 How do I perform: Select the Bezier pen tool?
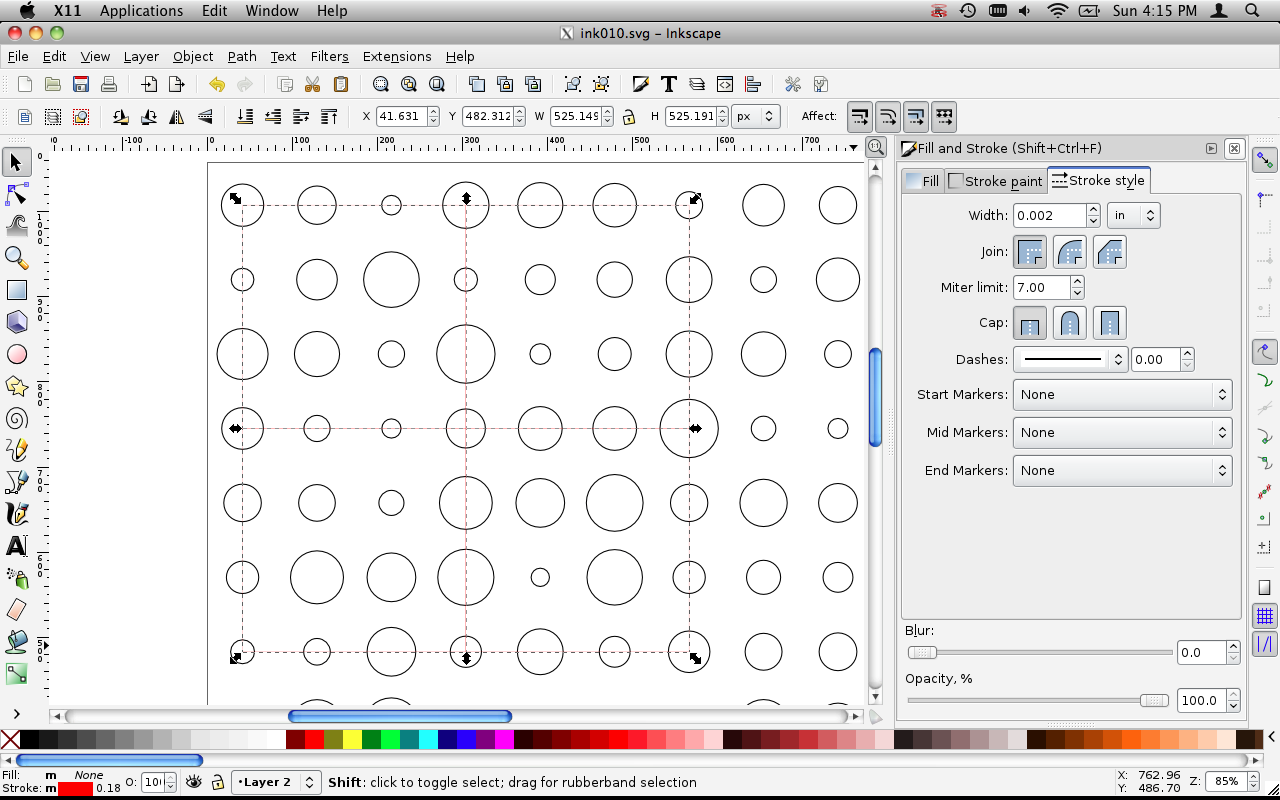(x=17, y=482)
